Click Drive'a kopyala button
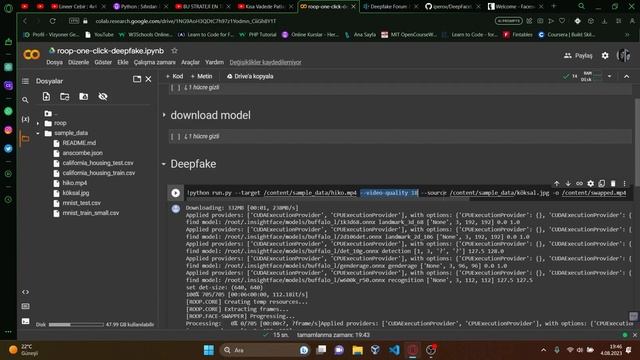This screenshot has width=640, height=360. pos(250,76)
